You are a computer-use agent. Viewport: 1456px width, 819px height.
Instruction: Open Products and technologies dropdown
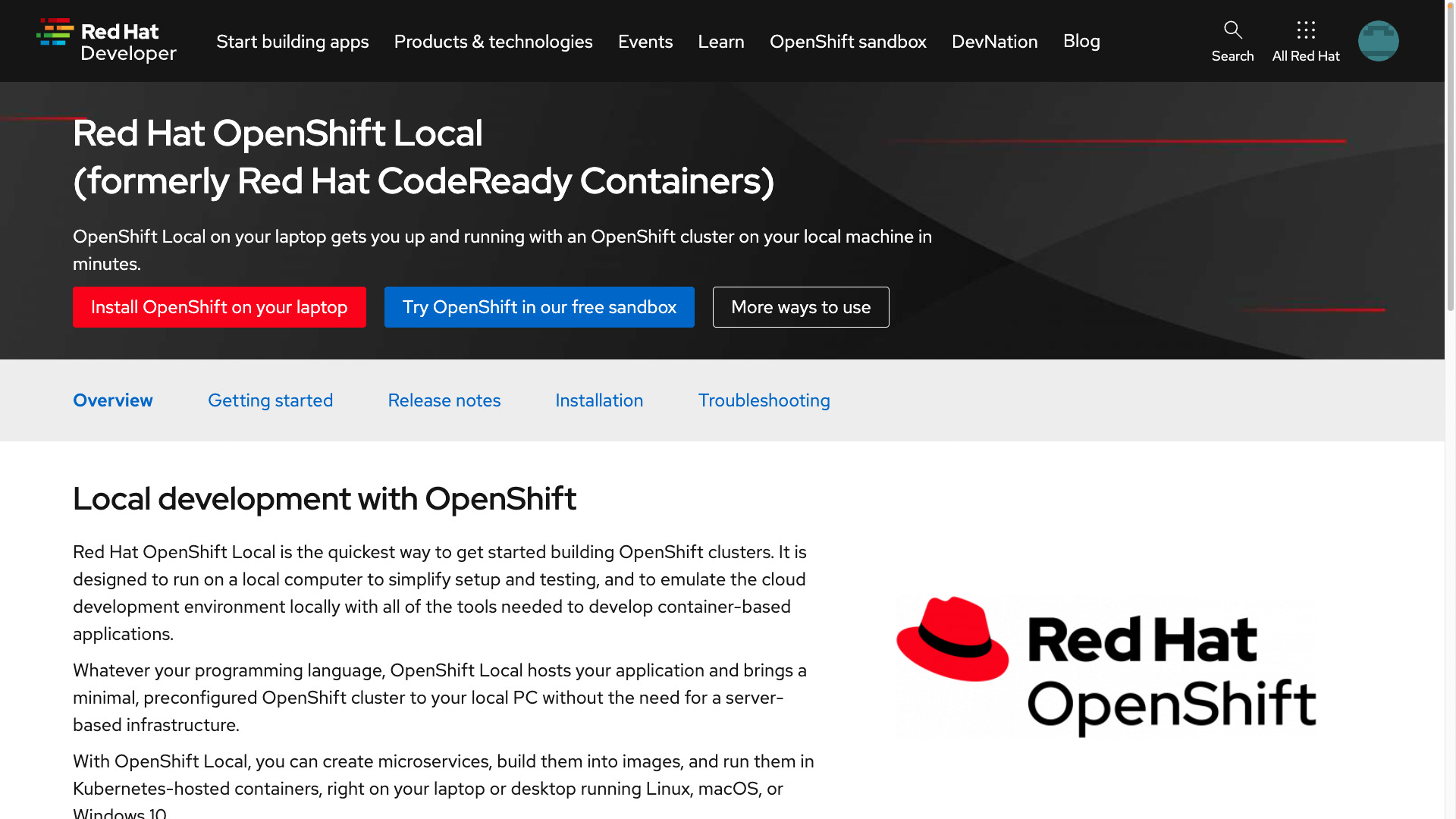pos(493,41)
